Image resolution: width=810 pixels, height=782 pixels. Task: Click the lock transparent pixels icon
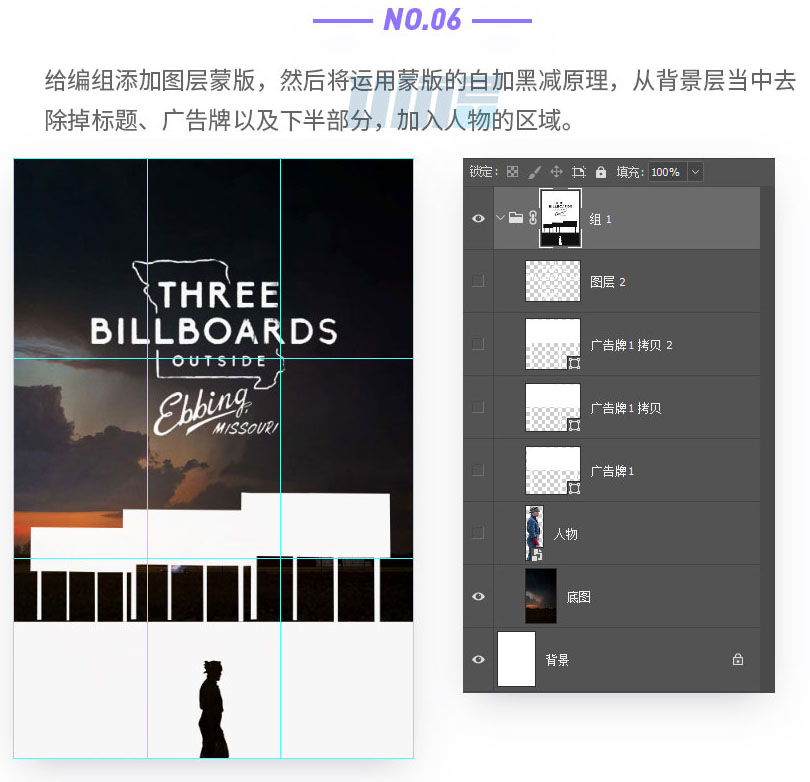point(512,172)
